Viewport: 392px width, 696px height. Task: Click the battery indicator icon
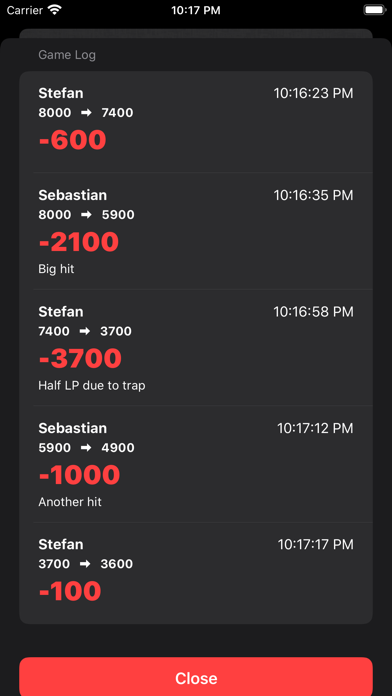click(374, 10)
